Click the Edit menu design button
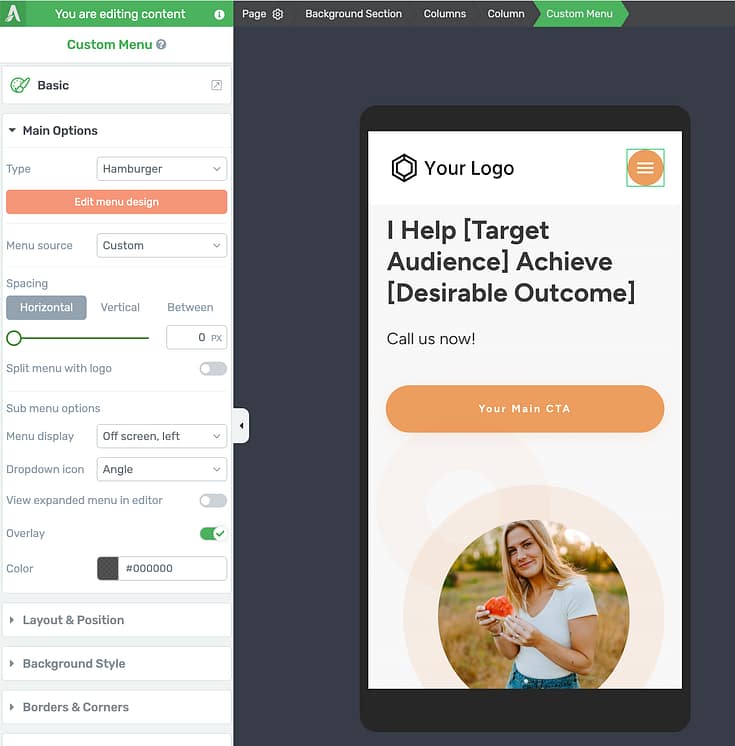735x746 pixels. tap(117, 202)
